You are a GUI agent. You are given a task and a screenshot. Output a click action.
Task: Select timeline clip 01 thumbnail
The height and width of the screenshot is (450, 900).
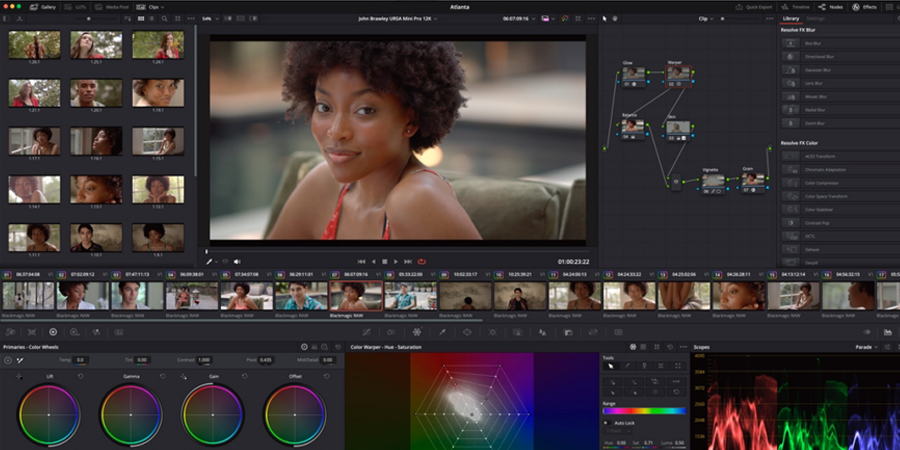28,296
